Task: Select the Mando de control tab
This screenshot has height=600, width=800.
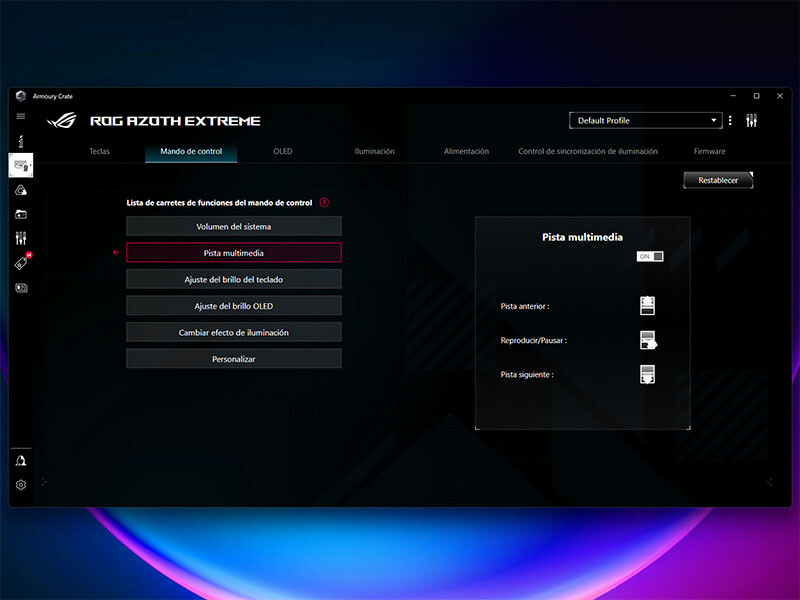Action: coord(191,152)
